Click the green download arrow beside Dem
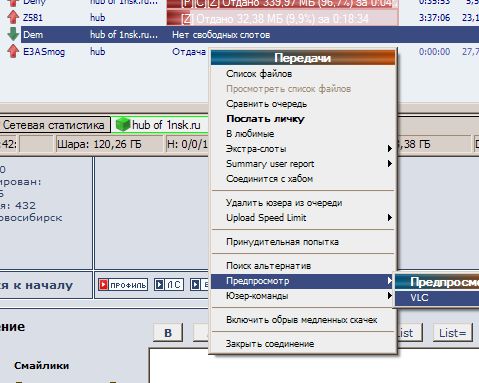 tap(13, 34)
